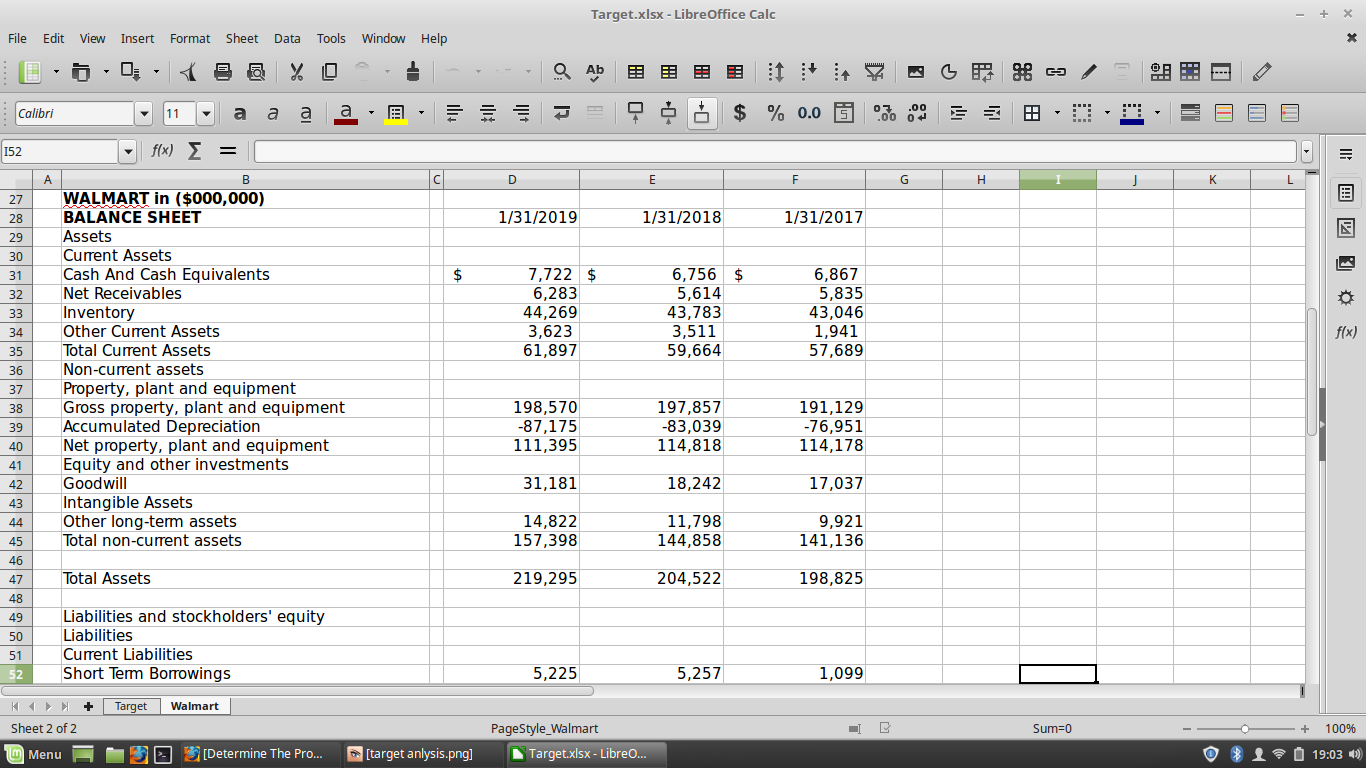This screenshot has width=1366, height=768.
Task: Click the formula input line
Action: click(776, 152)
